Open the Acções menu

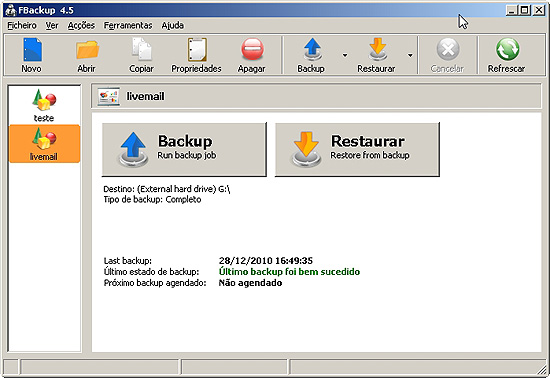[x=81, y=25]
